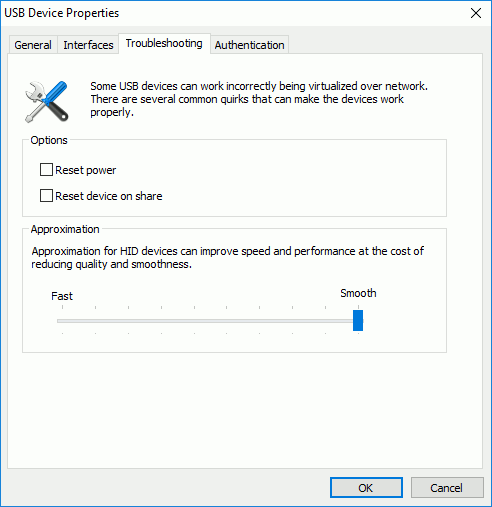
Task: Click the Smooth label above slider
Action: point(358,293)
